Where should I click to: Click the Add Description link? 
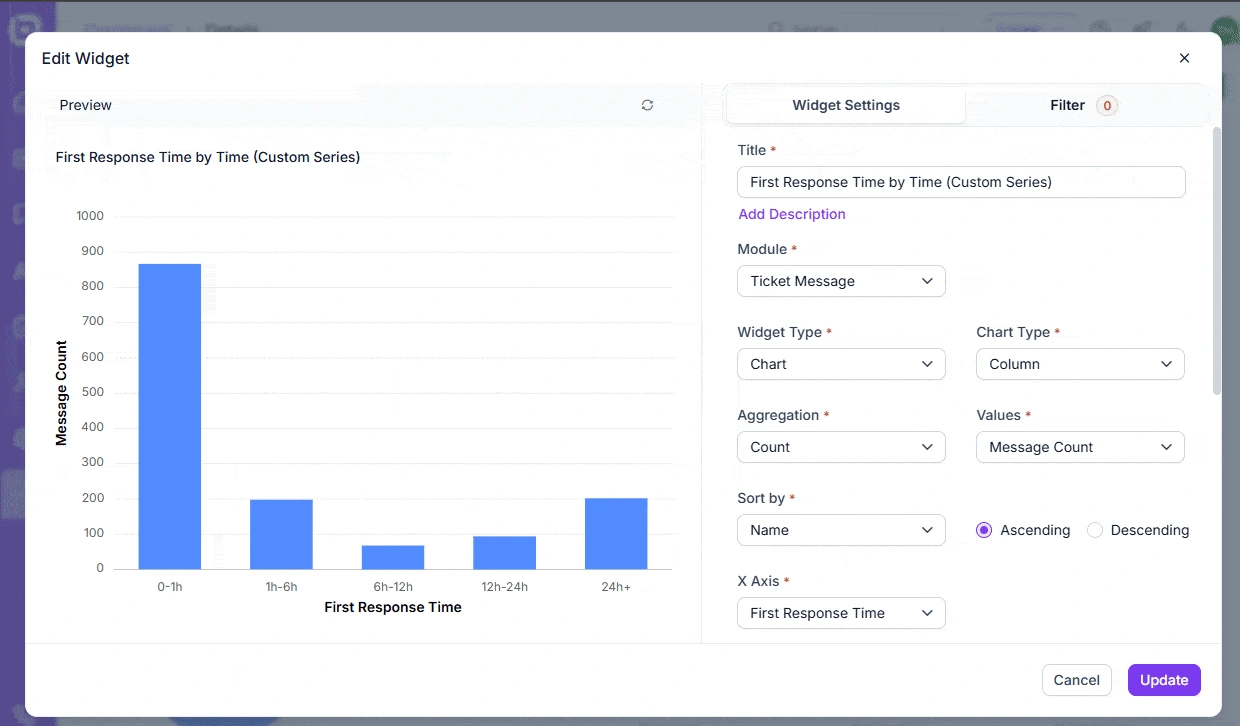point(792,214)
